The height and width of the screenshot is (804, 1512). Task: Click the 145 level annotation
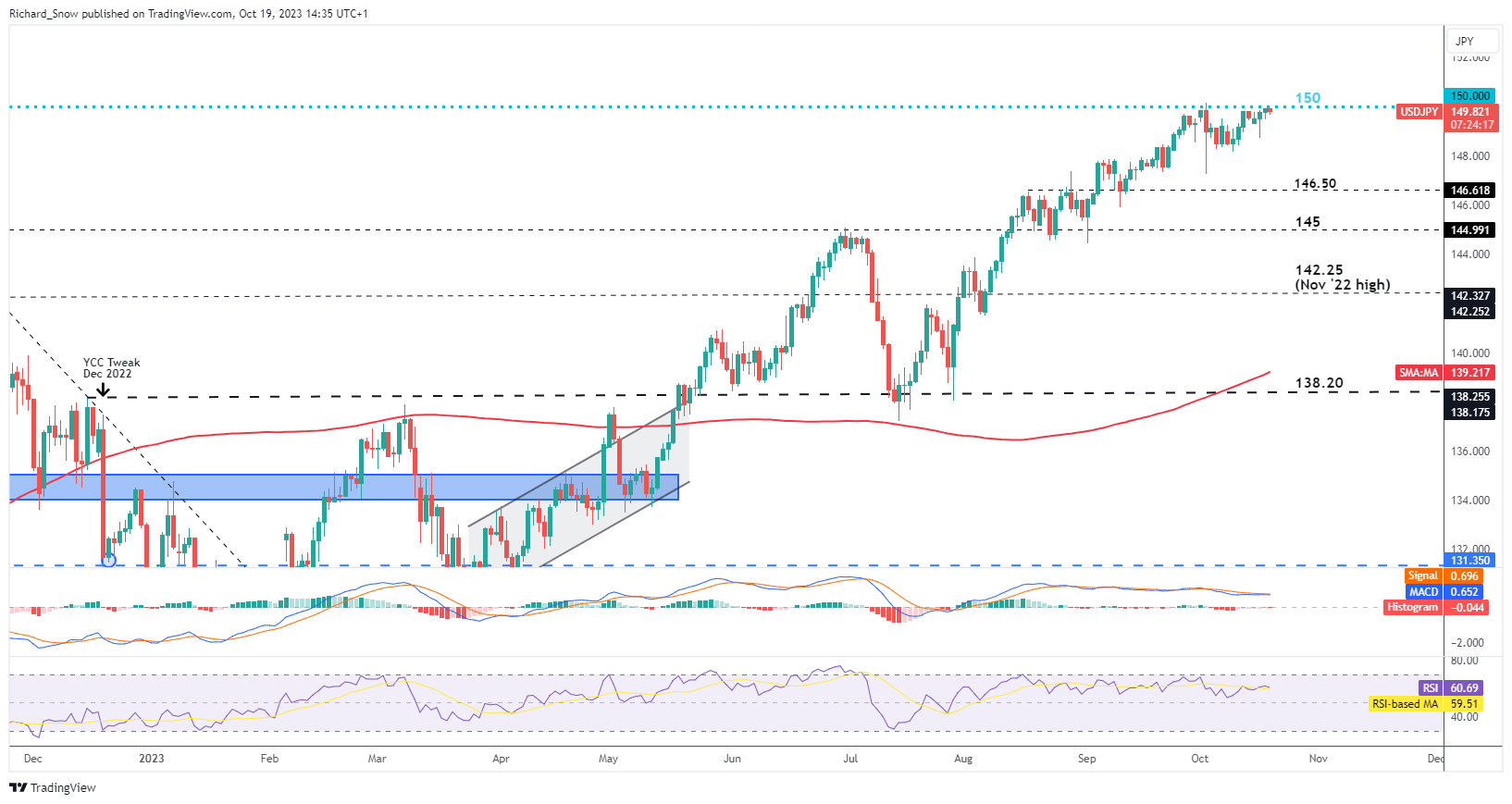pos(1308,222)
